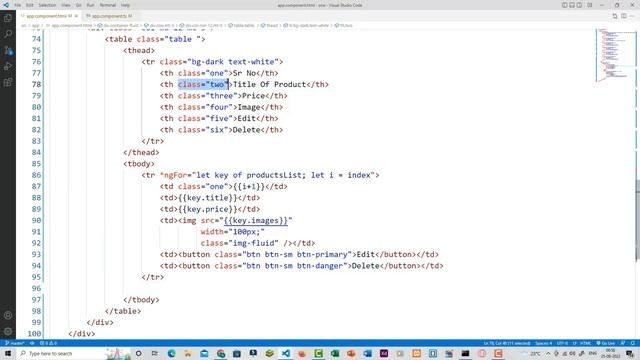Open the app.component.html breadcrumb dropdown
Image resolution: width=640 pixels, height=360 pixels.
[69, 25]
